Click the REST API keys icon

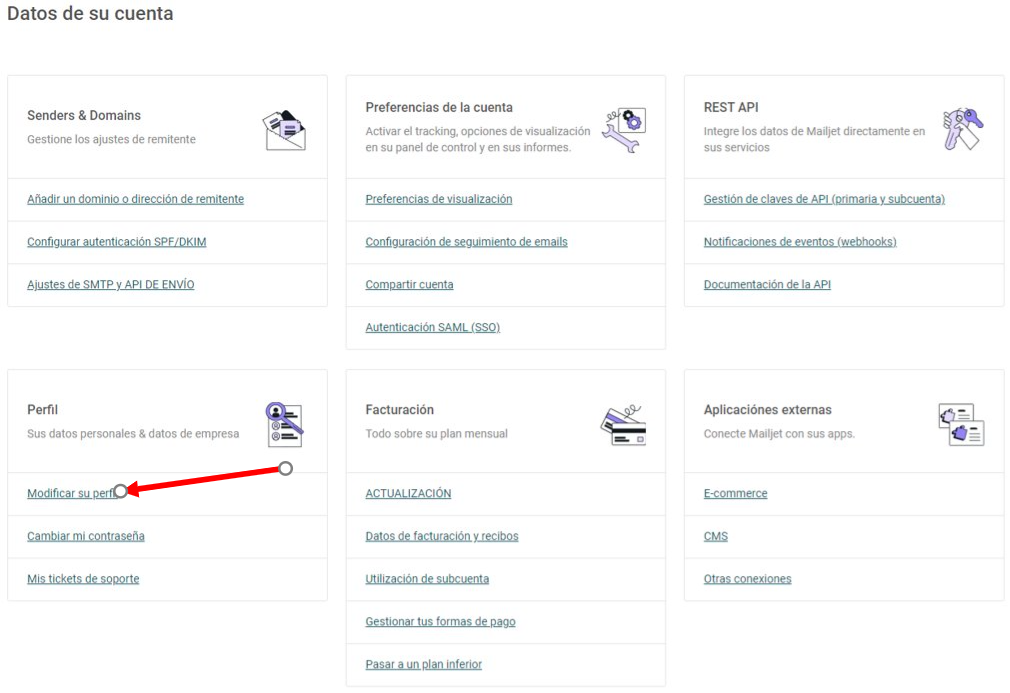click(x=962, y=129)
